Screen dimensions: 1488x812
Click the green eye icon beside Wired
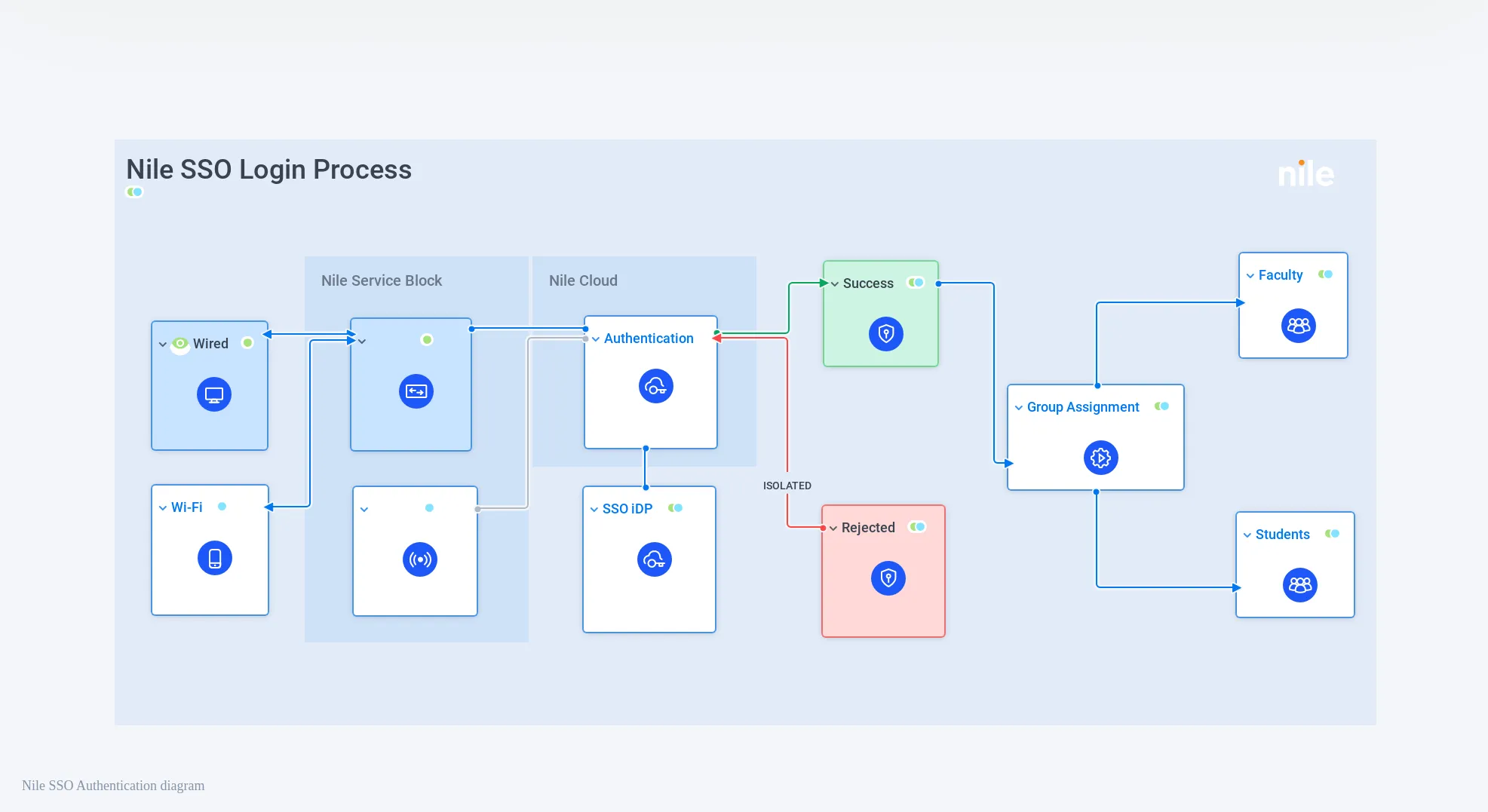pyautogui.click(x=180, y=343)
